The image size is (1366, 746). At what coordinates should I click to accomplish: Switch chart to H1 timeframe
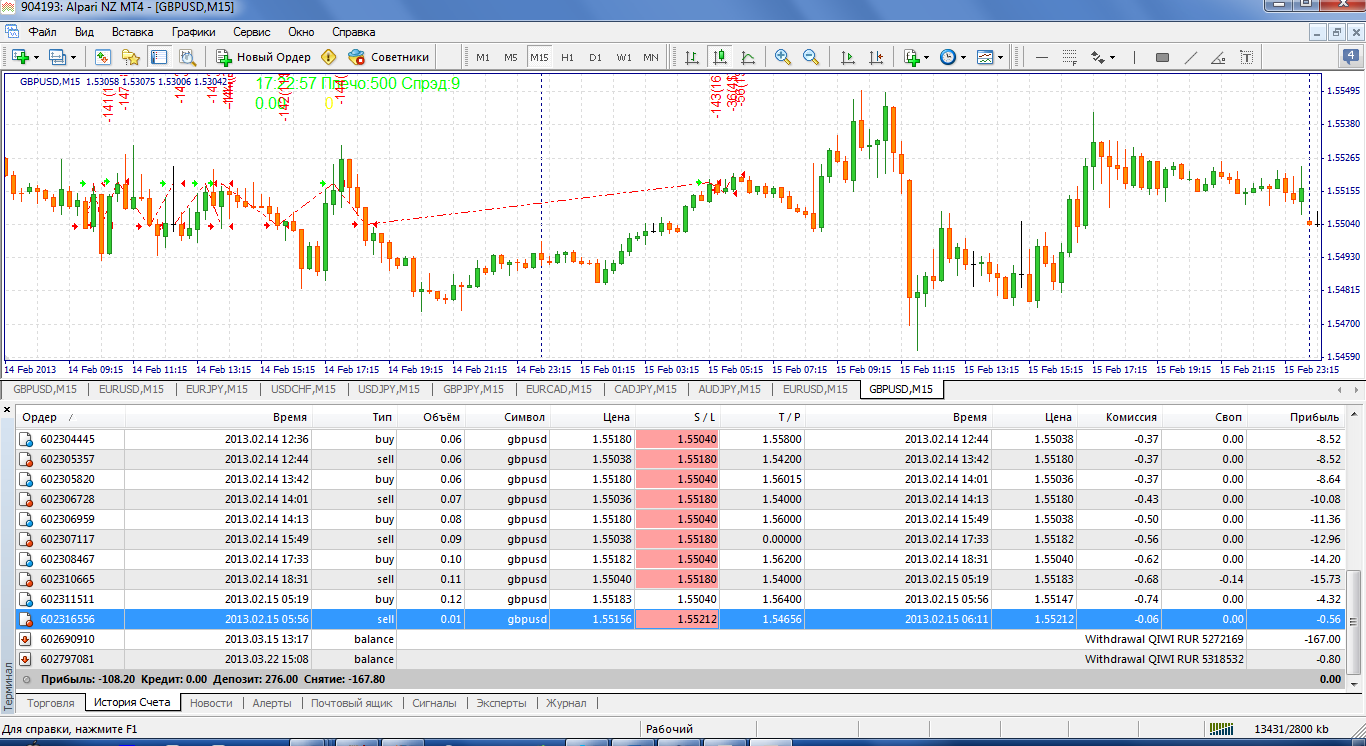coord(568,57)
